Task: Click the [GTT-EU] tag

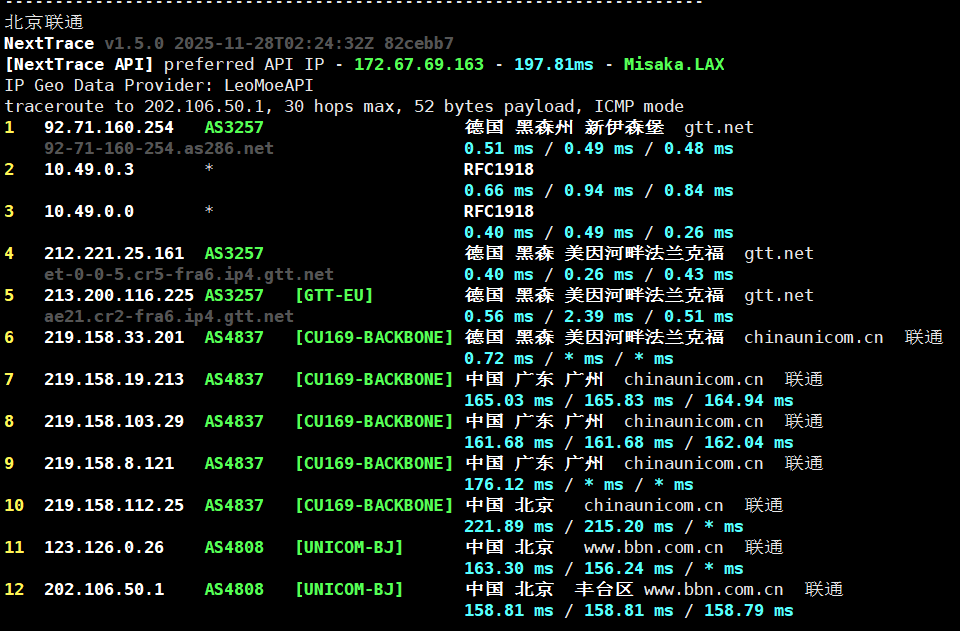Action: coord(334,296)
